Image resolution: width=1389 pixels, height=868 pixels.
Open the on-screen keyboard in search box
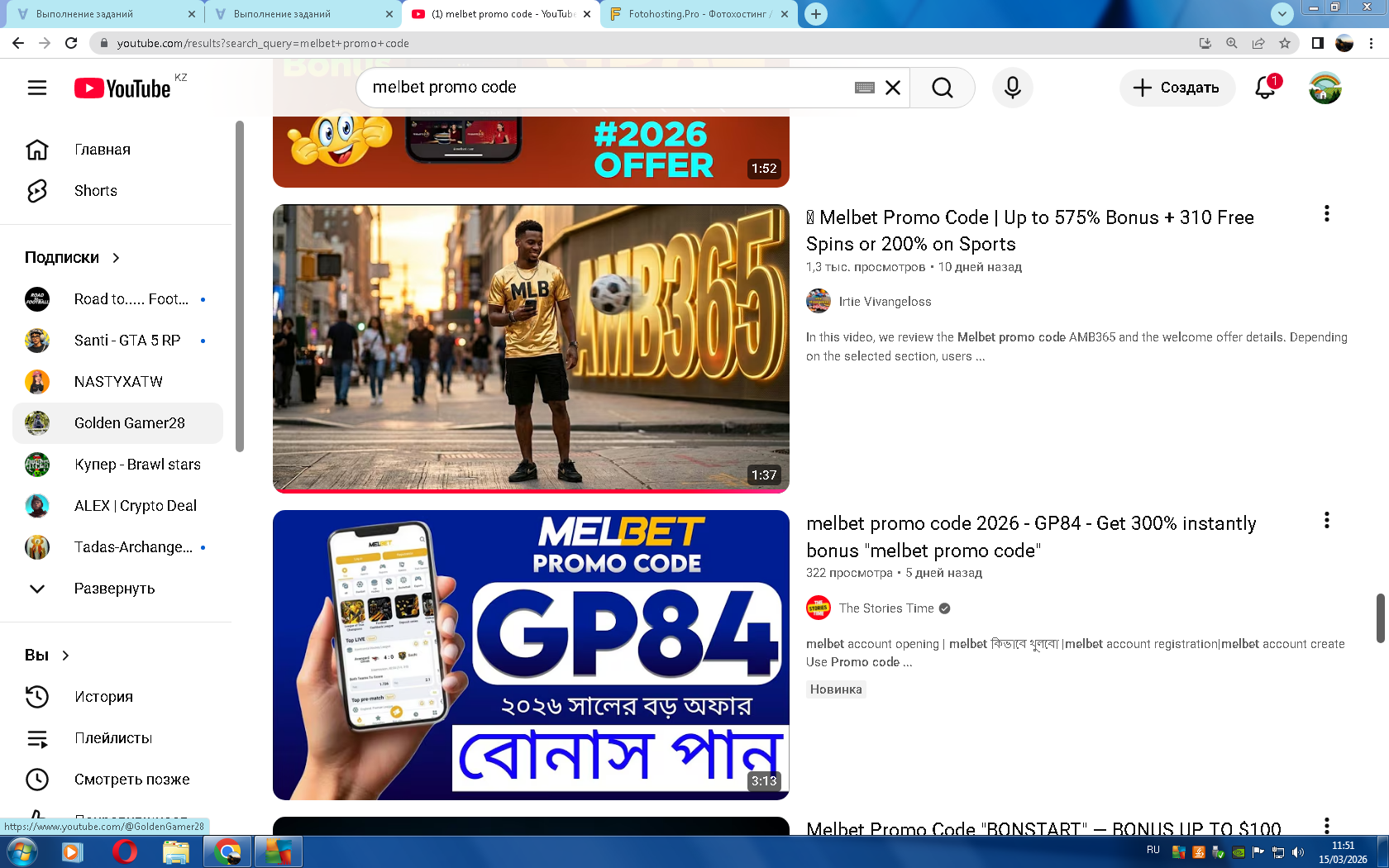[865, 88]
